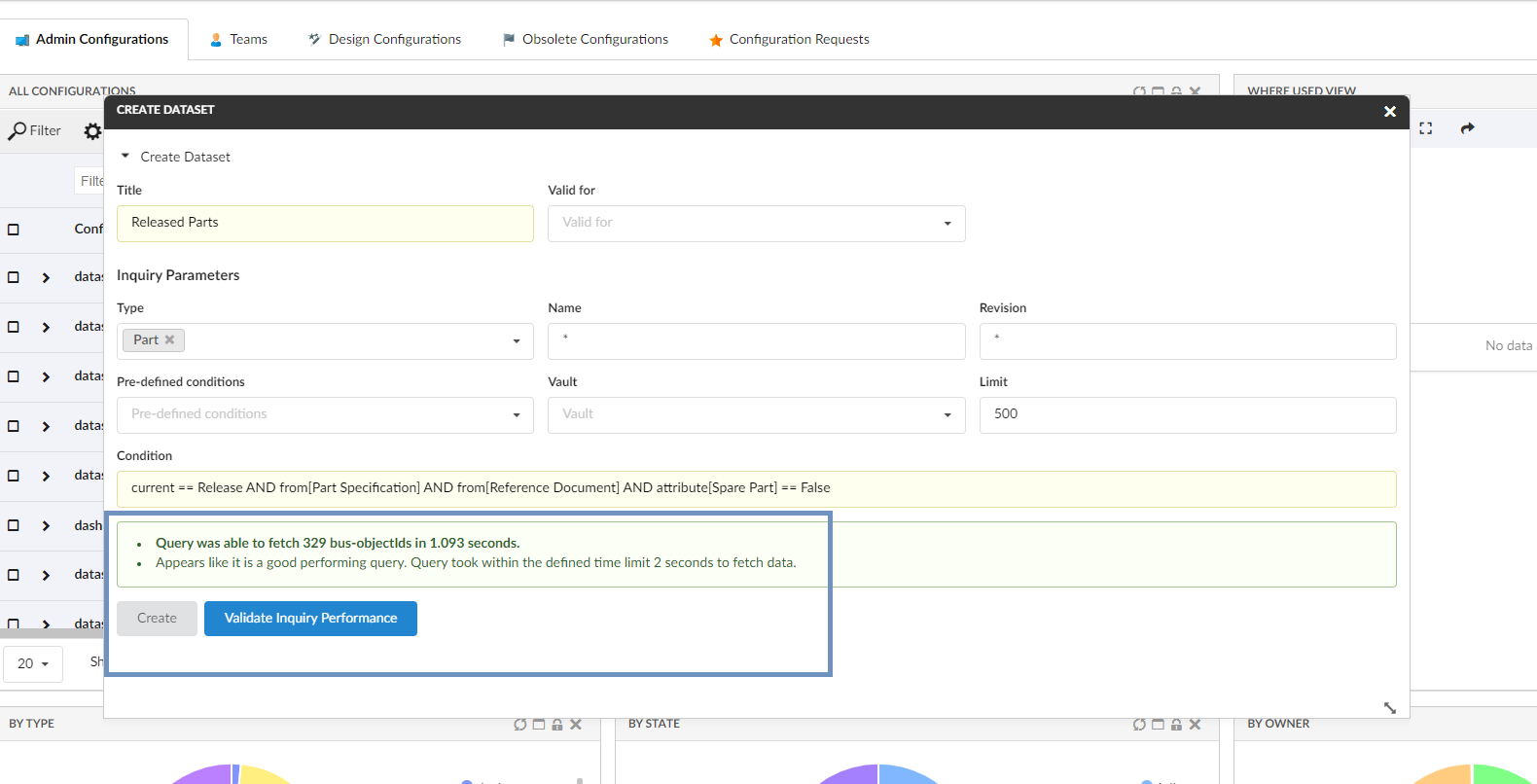This screenshot has width=1537, height=784.
Task: Click the resize handle of Create Dataset dialog
Action: pos(1389,707)
